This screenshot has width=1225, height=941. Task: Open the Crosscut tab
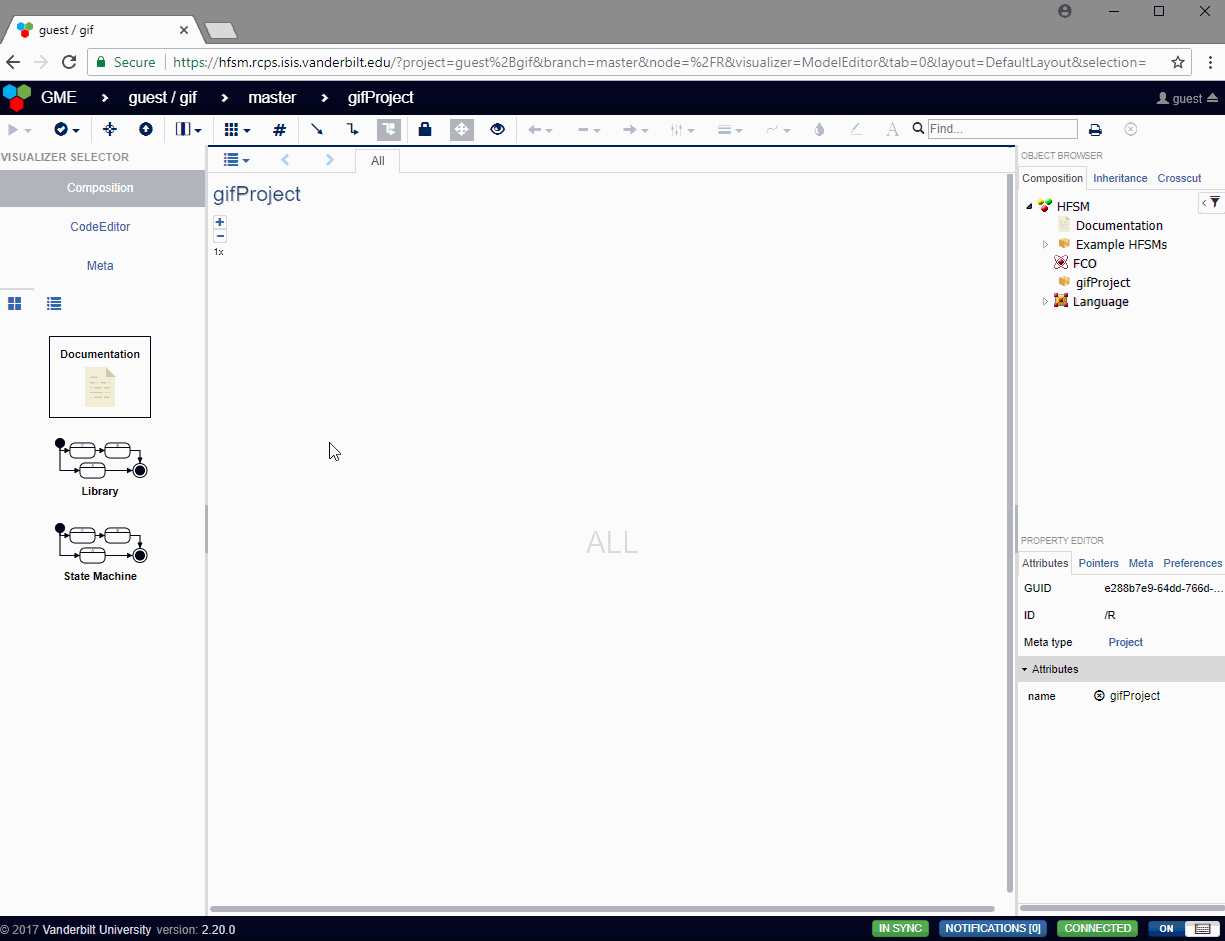1179,178
